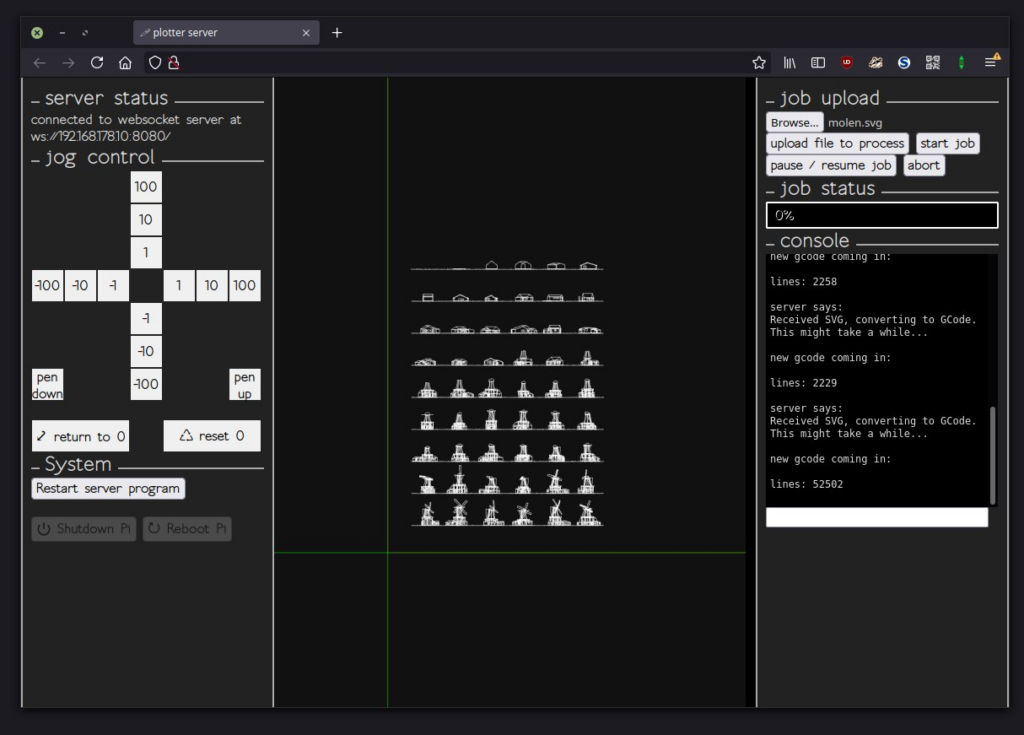
Task: Click the QR code extension icon
Action: 933,63
